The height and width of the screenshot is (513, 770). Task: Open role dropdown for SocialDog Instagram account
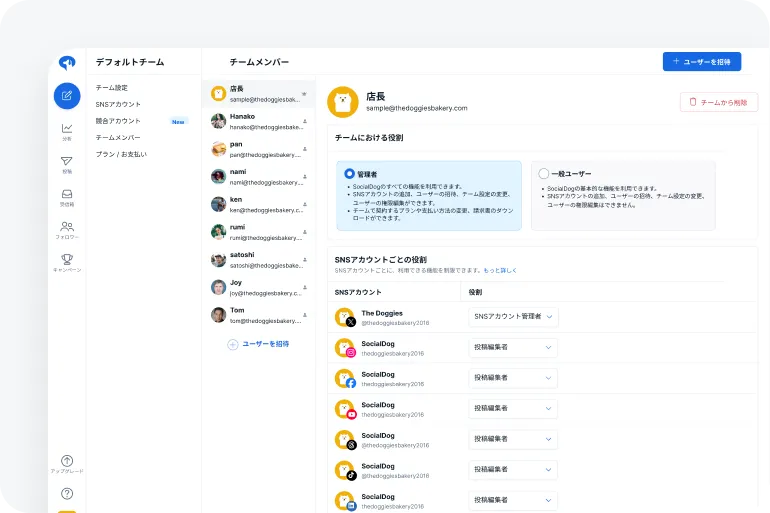513,348
